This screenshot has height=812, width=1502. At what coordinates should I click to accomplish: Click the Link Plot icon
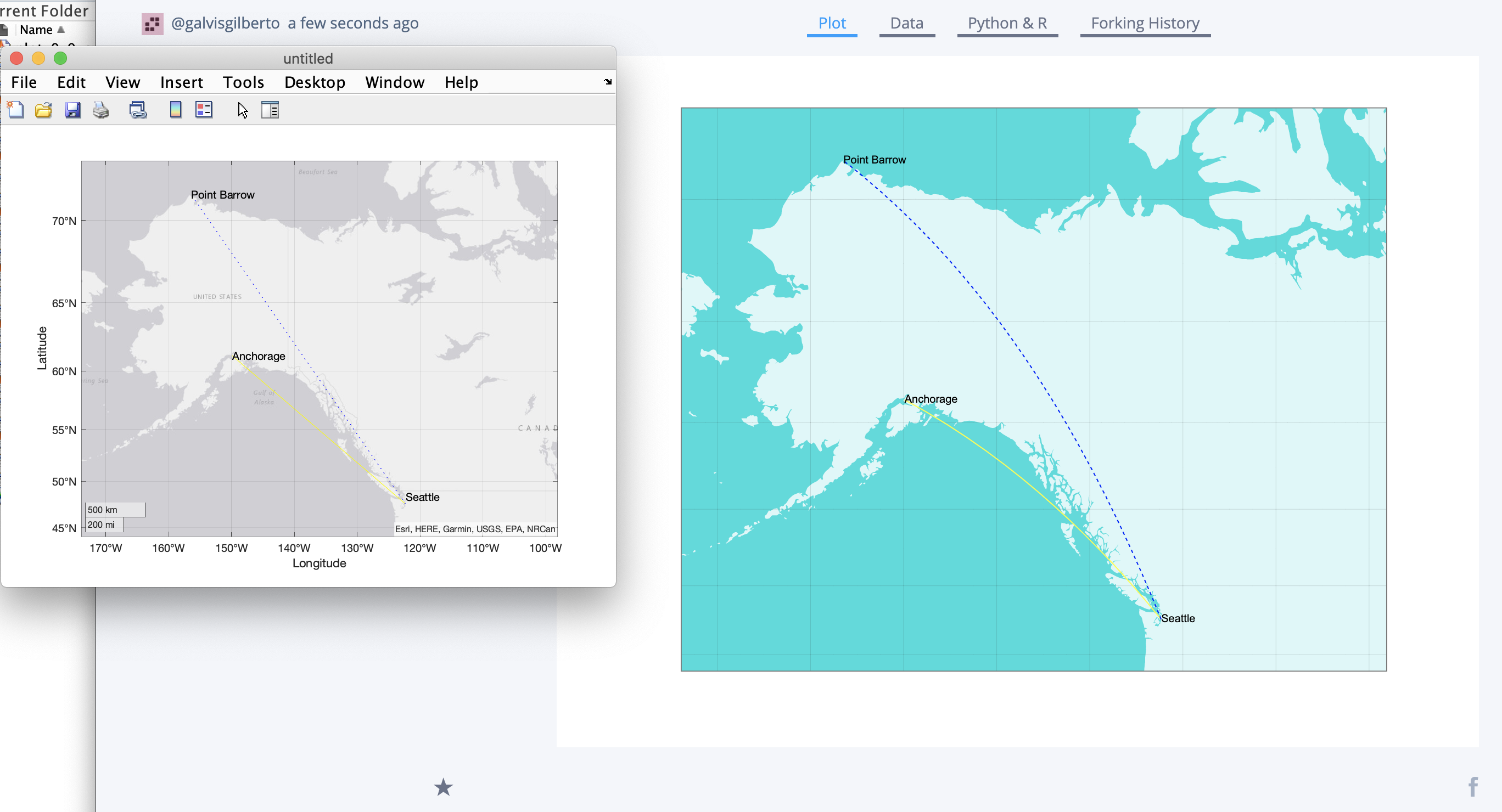point(138,110)
